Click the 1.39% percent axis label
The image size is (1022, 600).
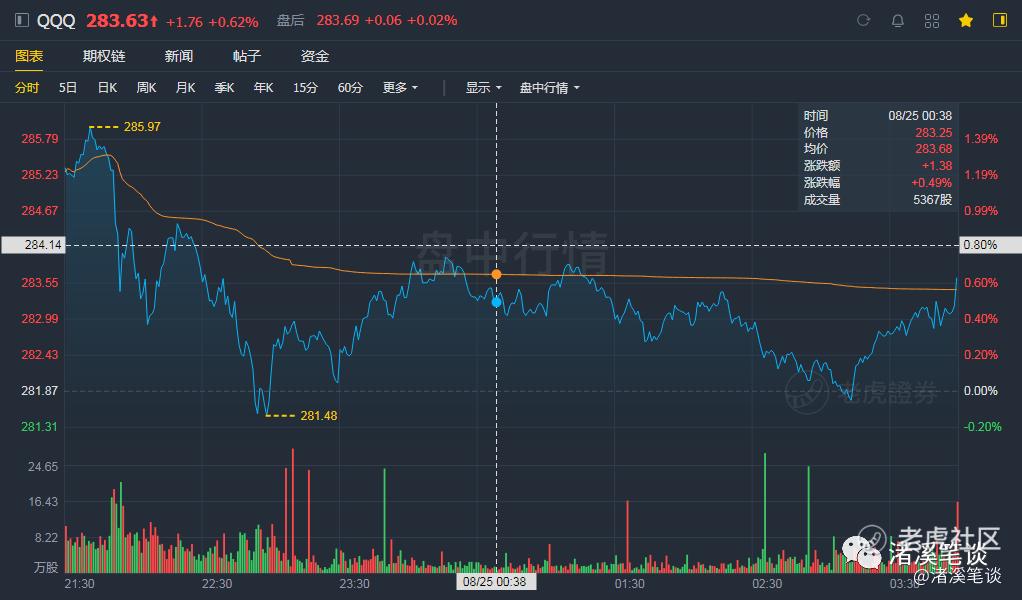981,138
